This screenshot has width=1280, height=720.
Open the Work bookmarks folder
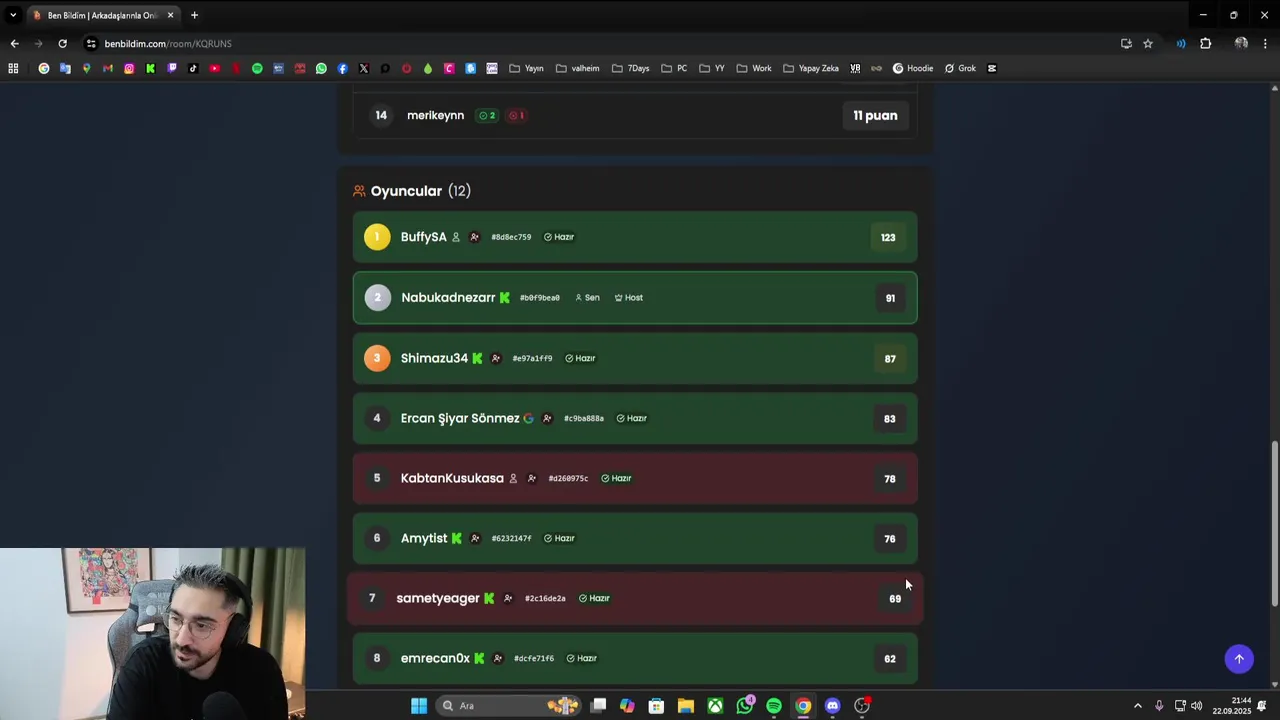754,68
